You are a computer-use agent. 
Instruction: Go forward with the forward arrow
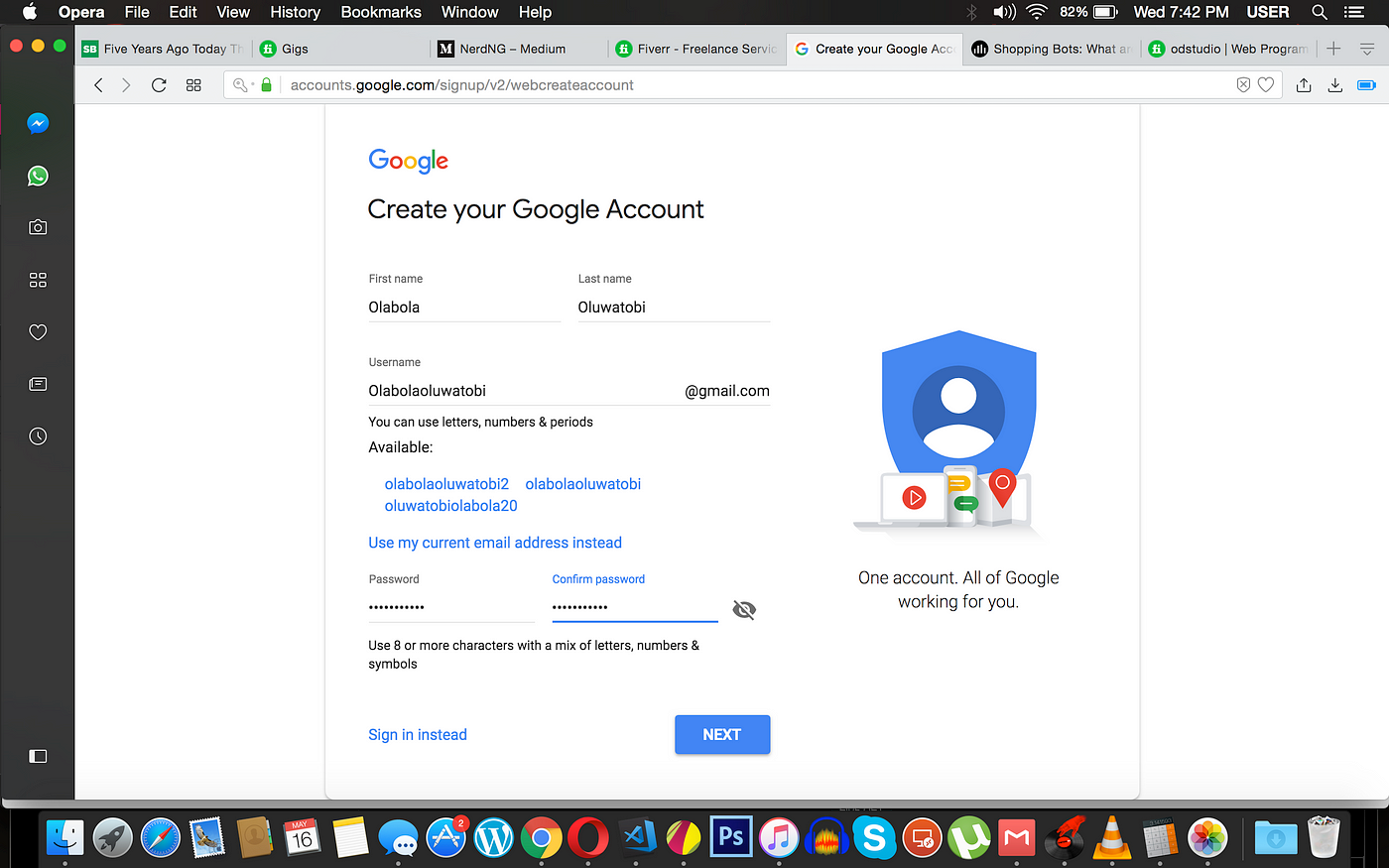point(126,85)
